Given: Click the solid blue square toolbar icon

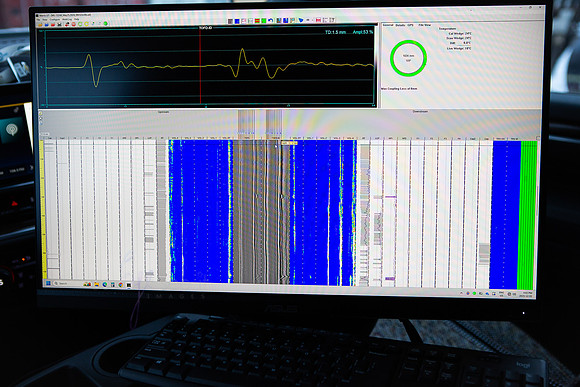Looking at the screenshot, I should (x=237, y=21).
